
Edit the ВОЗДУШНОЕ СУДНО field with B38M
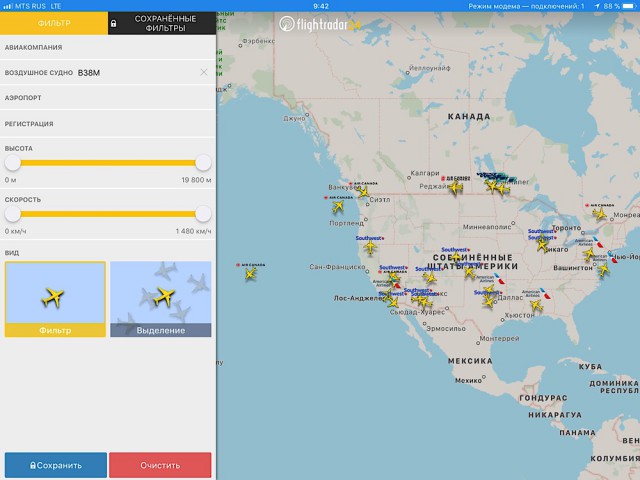click(108, 73)
